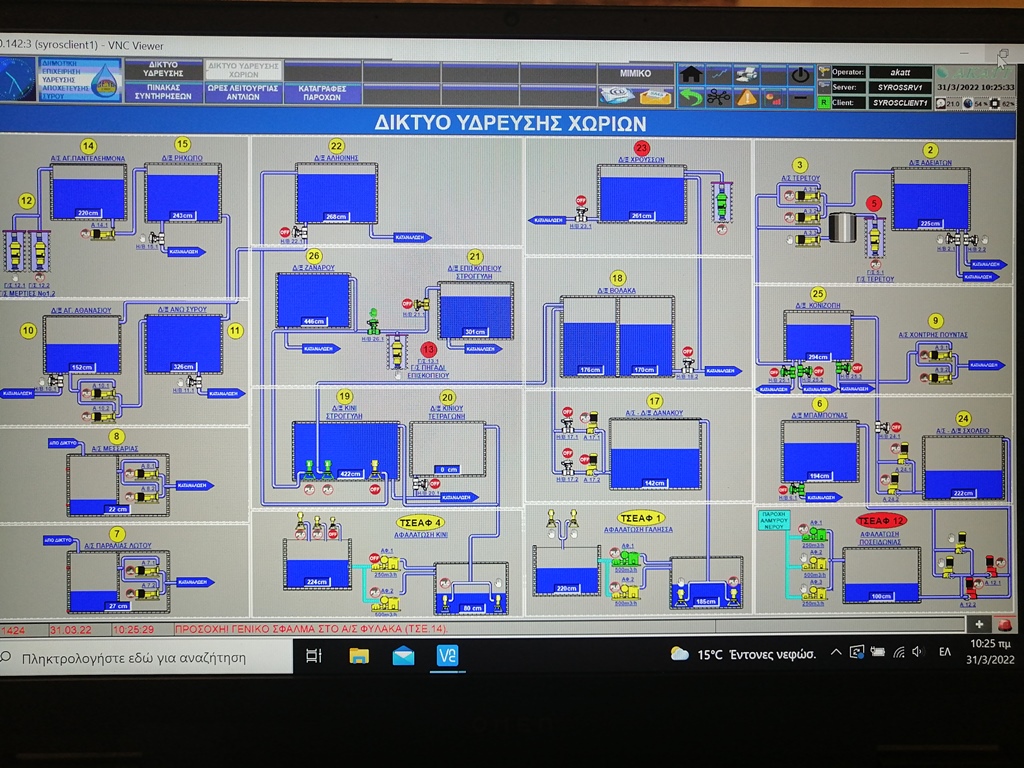Toggle the OFF indicator of valve H/B 22.1

[285, 232]
